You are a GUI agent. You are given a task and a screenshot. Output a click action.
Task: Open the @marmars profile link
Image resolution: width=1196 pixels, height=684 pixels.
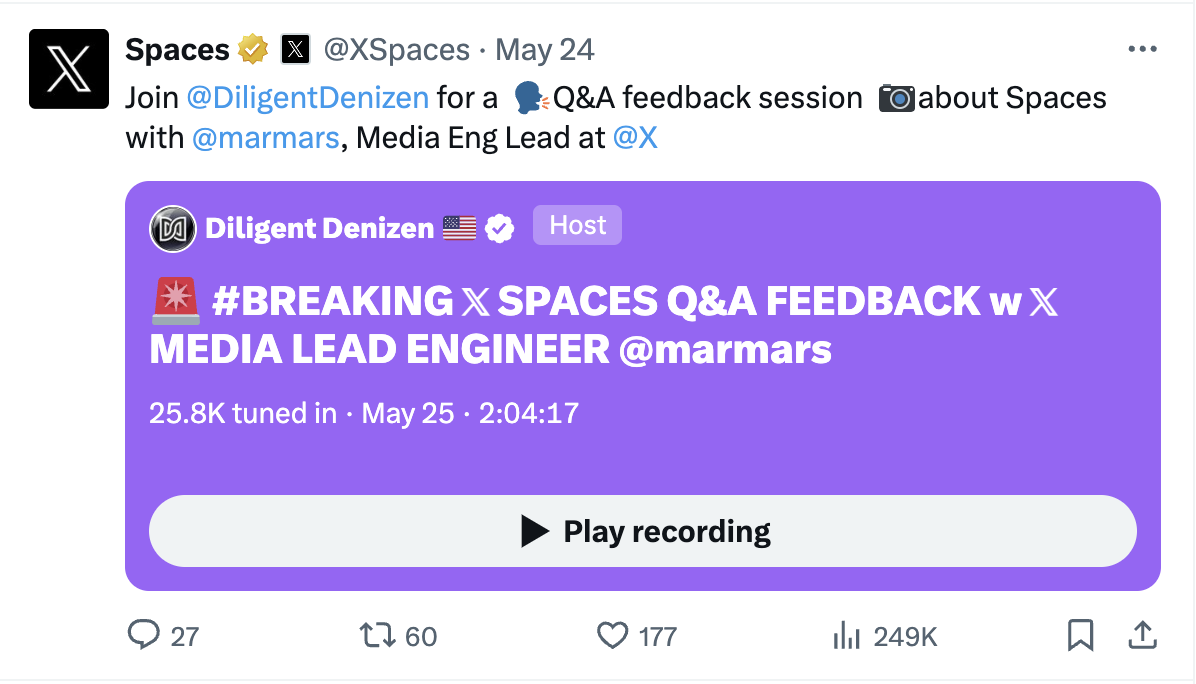pos(266,137)
